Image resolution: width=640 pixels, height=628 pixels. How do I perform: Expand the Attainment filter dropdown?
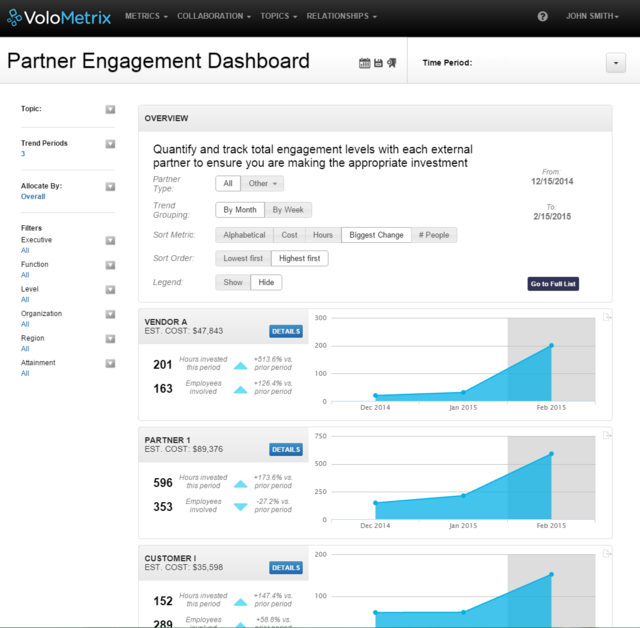click(110, 364)
